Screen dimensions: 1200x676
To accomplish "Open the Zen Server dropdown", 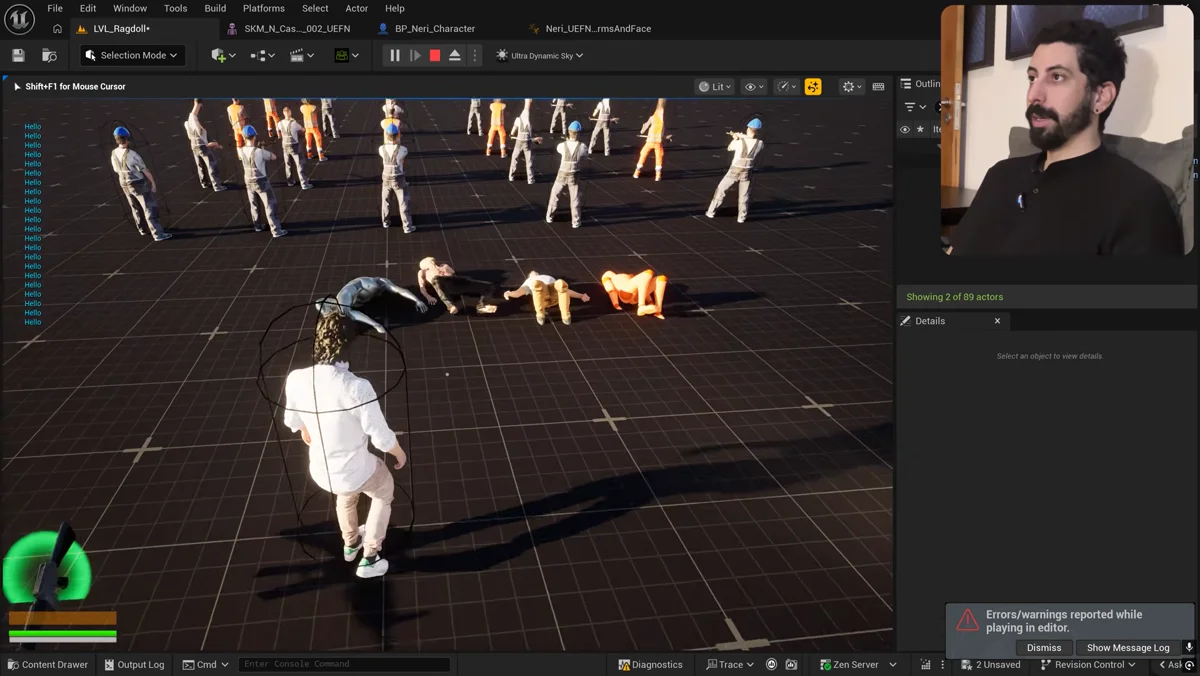I will 858,664.
